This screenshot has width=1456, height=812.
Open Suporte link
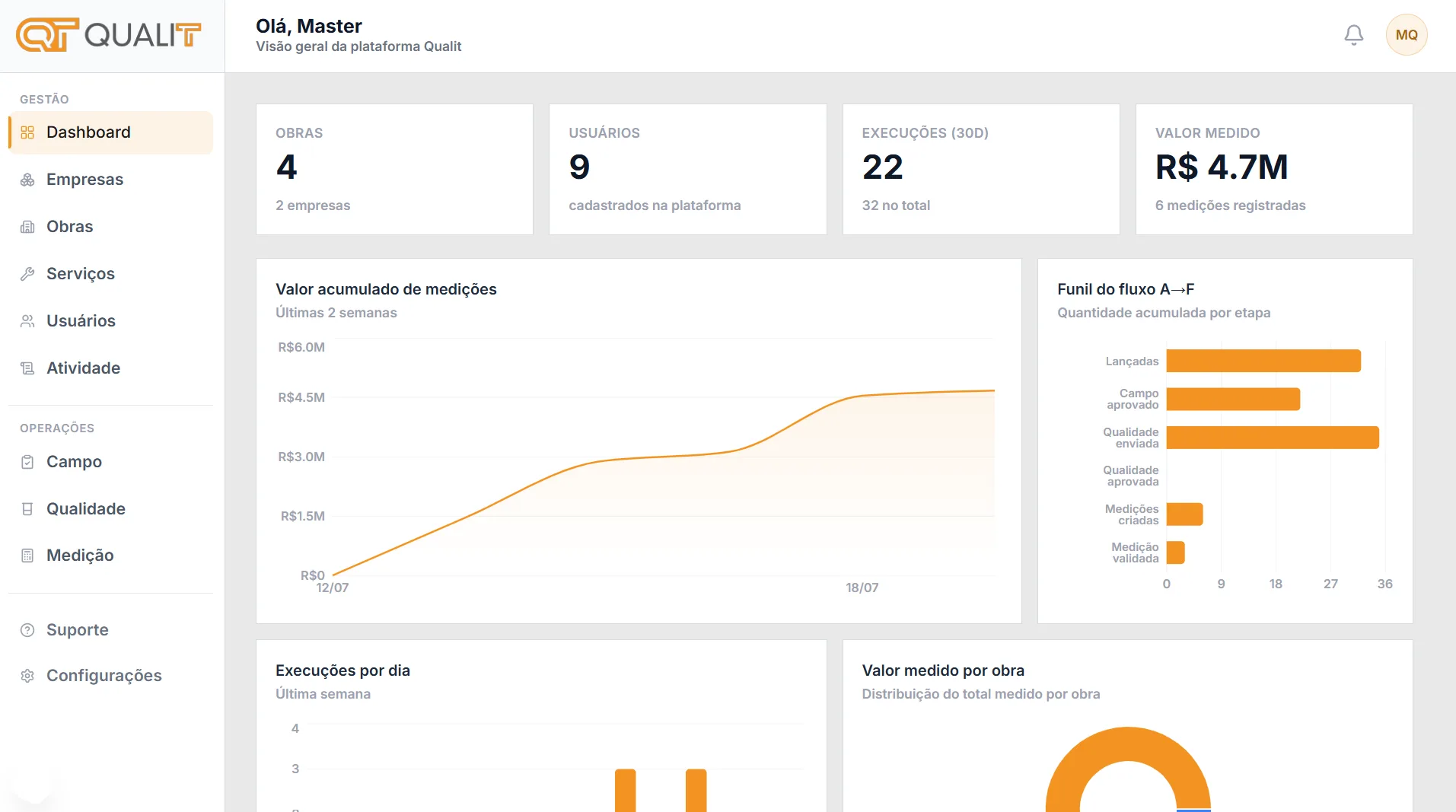[x=110, y=630]
